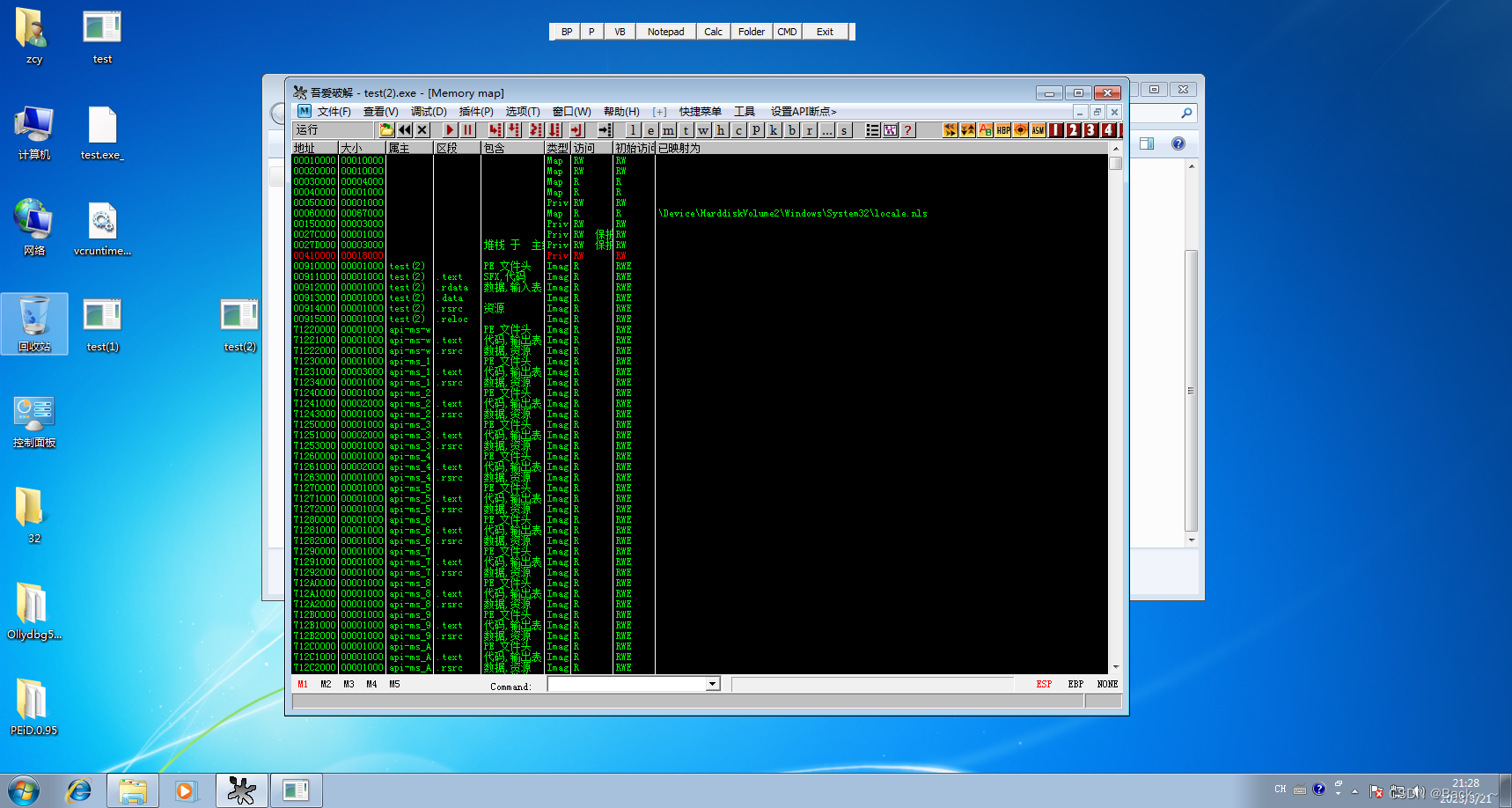Show the Log window with the 'l' button
Screen dimensions: 1512x808
[633, 130]
